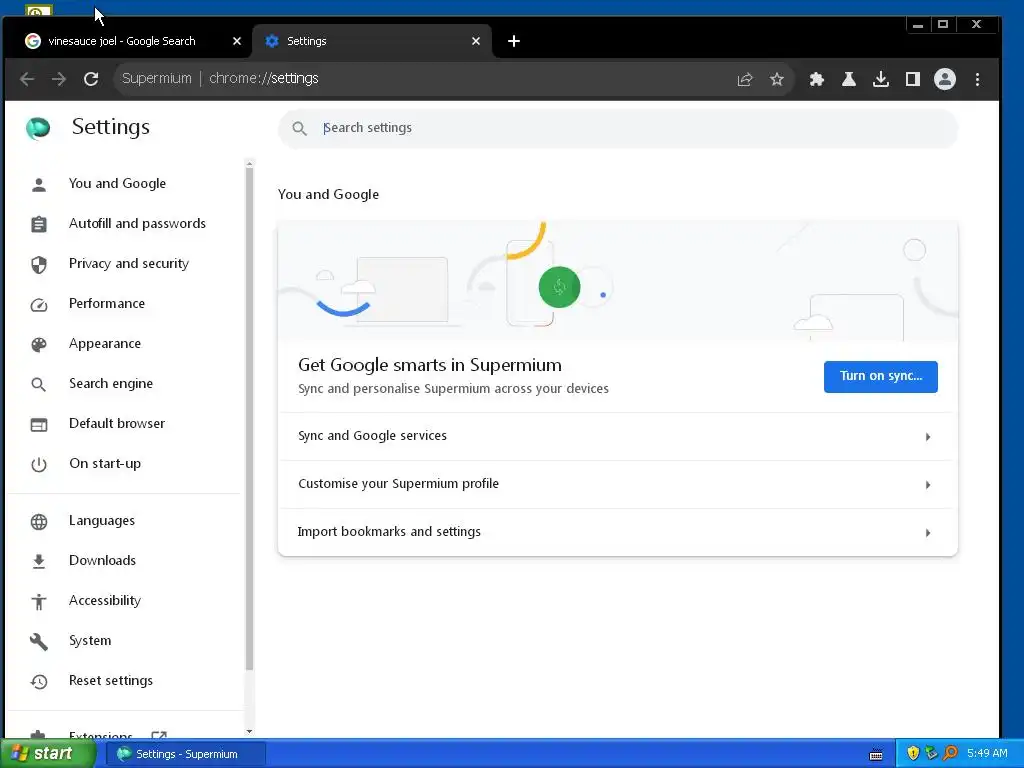
Task: Click the Supermium logo beside Settings title
Action: (38, 127)
